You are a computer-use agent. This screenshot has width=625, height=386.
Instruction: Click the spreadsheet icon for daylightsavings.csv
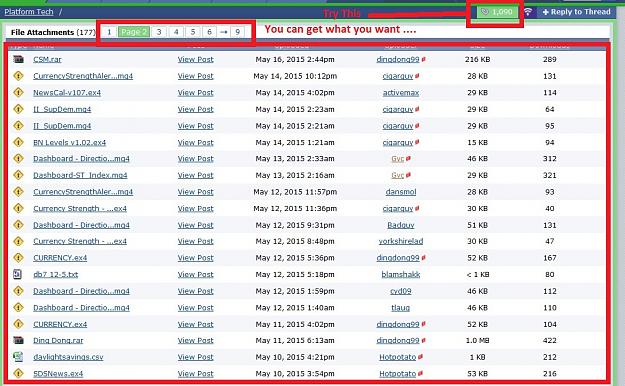pyautogui.click(x=18, y=356)
